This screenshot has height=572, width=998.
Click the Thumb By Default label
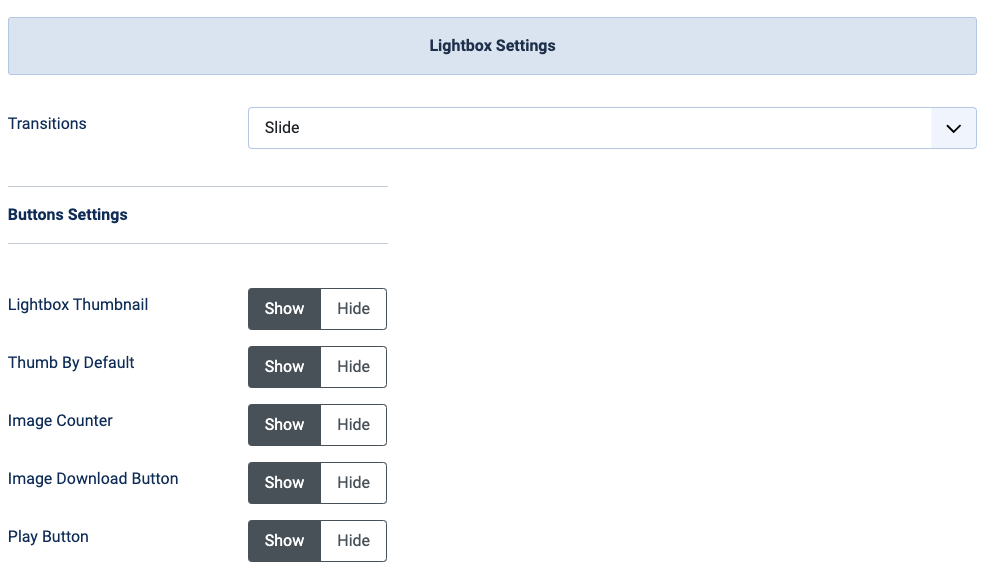click(x=71, y=363)
